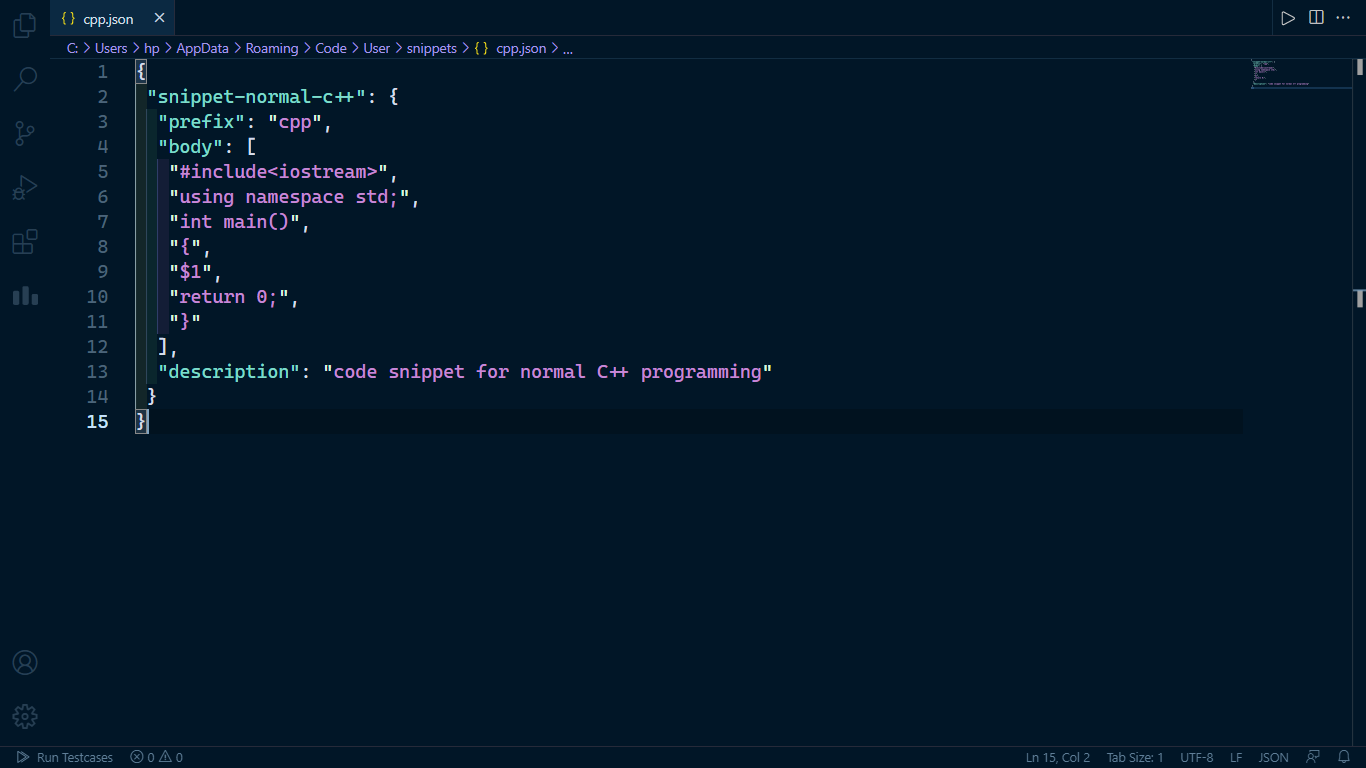This screenshot has width=1366, height=768.
Task: Click the "return 0;" string
Action: [x=229, y=297]
